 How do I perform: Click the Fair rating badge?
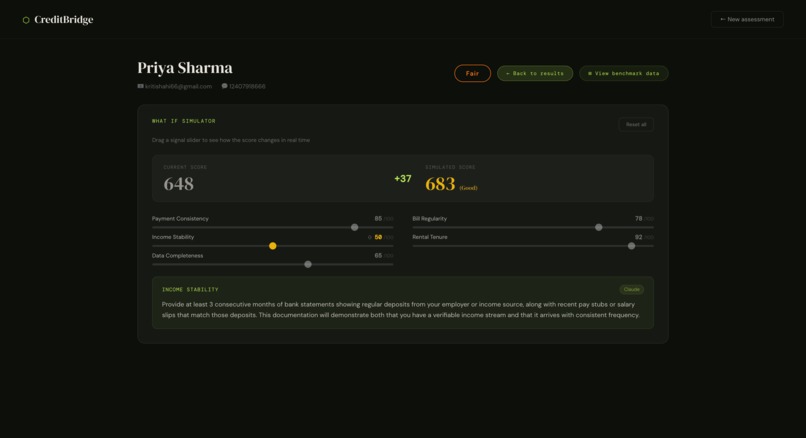pyautogui.click(x=472, y=74)
